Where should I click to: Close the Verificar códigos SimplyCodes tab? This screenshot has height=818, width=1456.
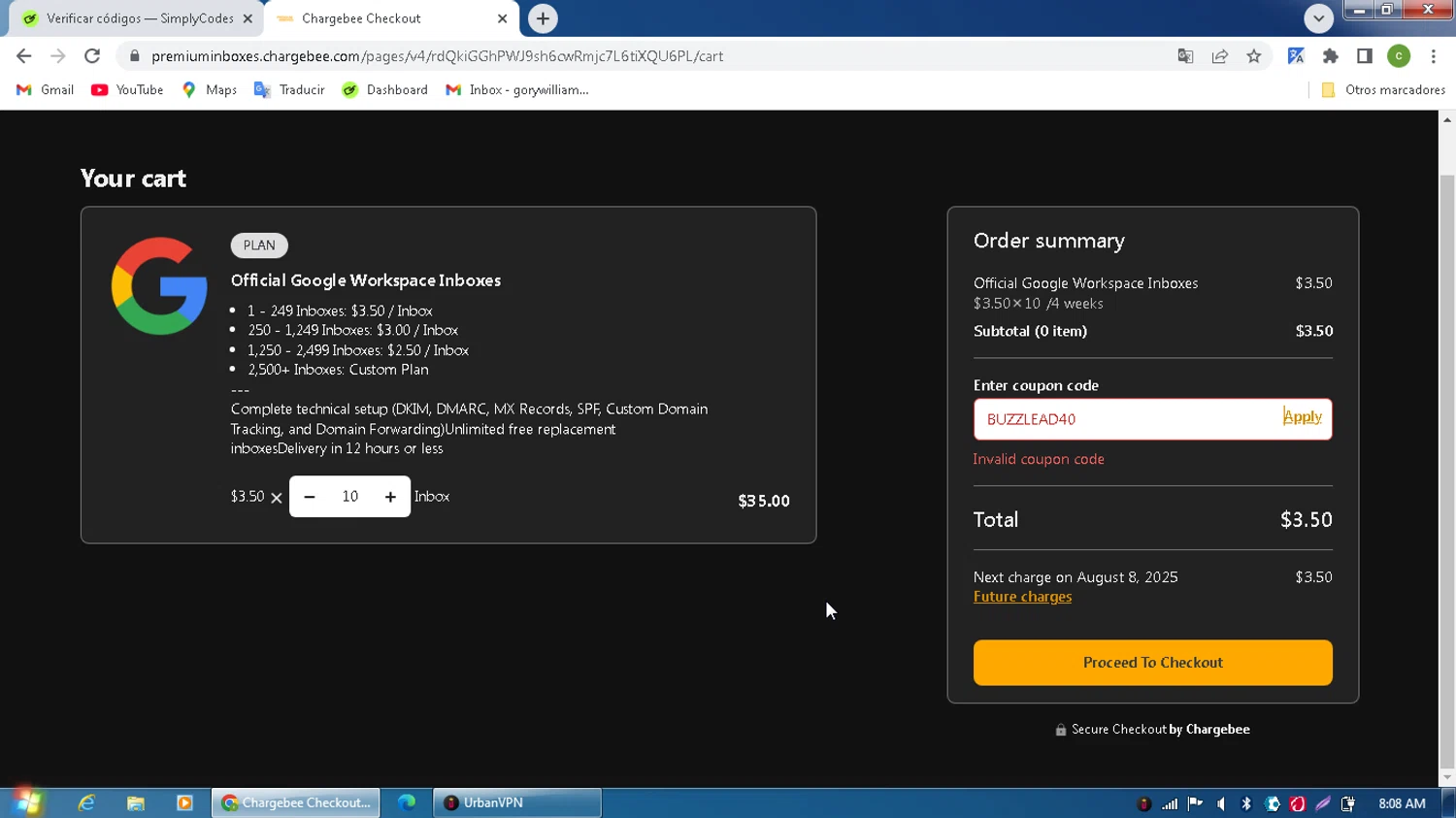click(x=248, y=18)
